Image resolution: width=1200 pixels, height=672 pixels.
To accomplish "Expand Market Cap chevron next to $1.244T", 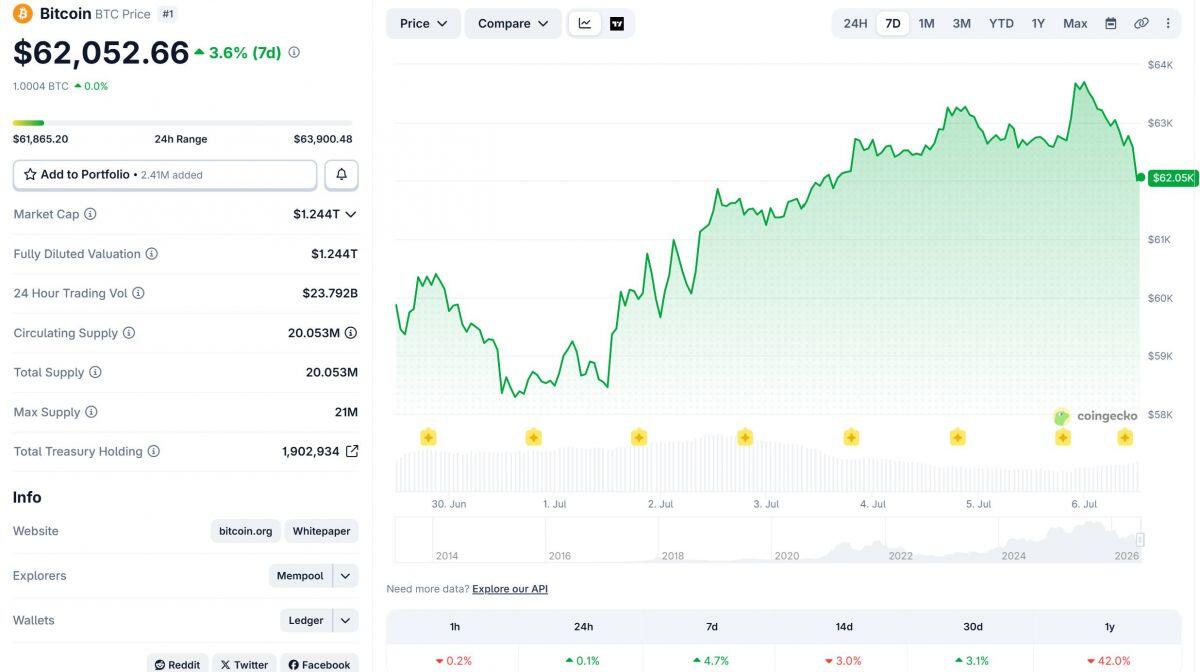I will tap(351, 214).
